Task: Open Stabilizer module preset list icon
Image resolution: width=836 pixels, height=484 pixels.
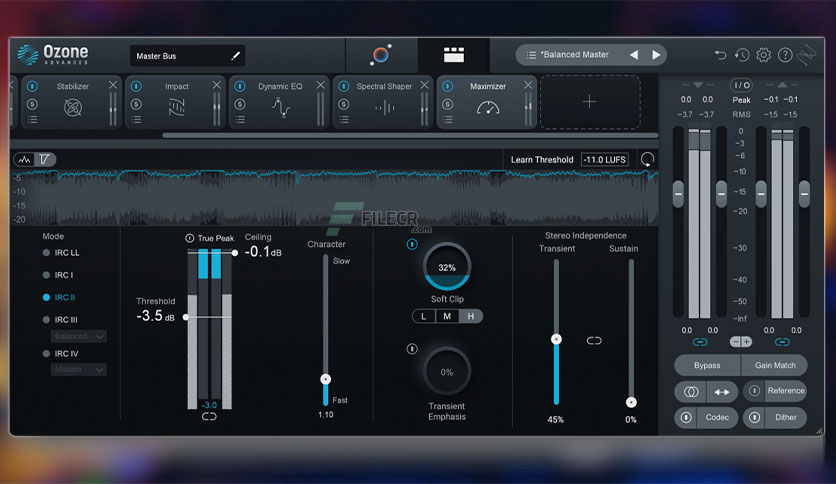Action: click(33, 120)
